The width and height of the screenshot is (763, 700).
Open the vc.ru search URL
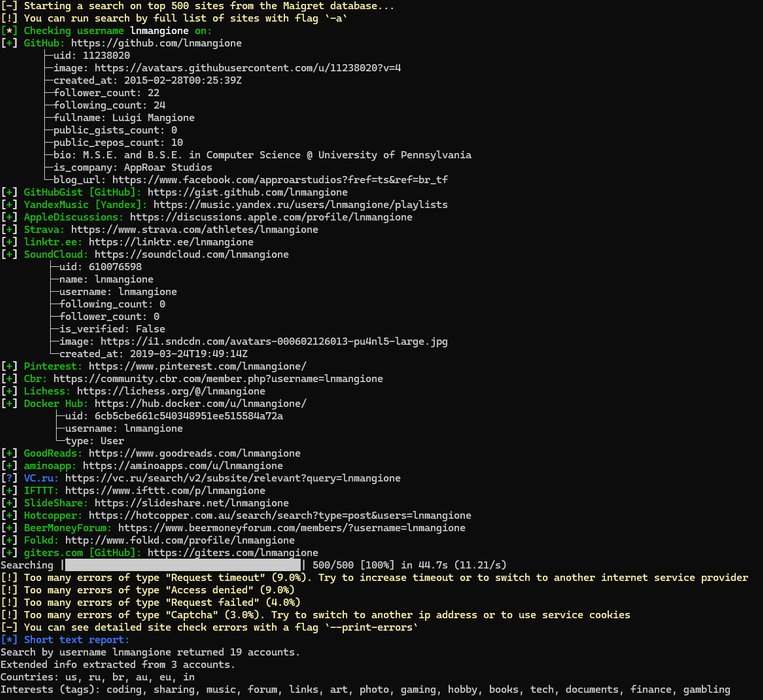click(x=233, y=479)
